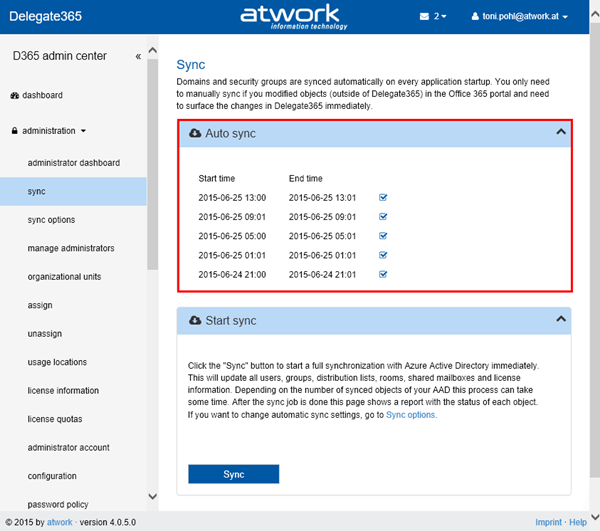Collapse the D365 admin center sidebar
Viewport: 600px width, 531px height.
tap(138, 57)
